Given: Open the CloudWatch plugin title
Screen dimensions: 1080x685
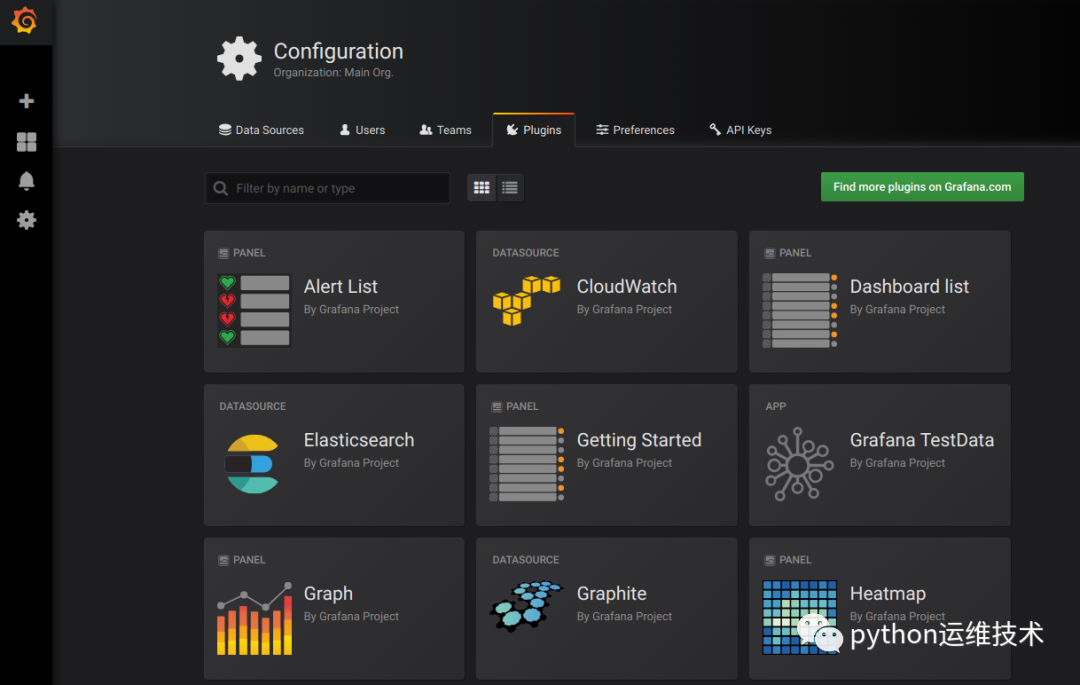Looking at the screenshot, I should coord(627,286).
